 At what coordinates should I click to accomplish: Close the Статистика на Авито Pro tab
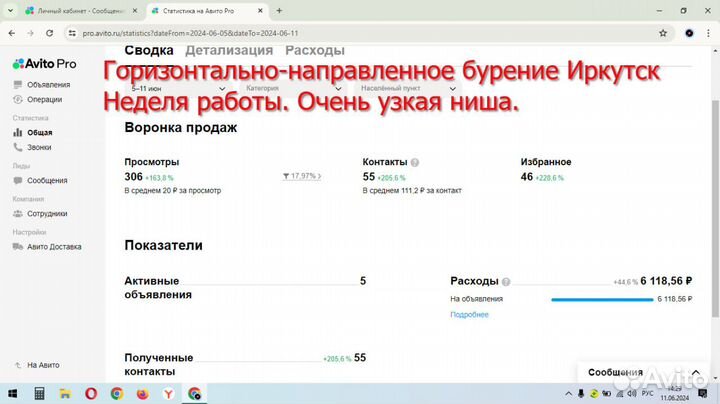[260, 11]
